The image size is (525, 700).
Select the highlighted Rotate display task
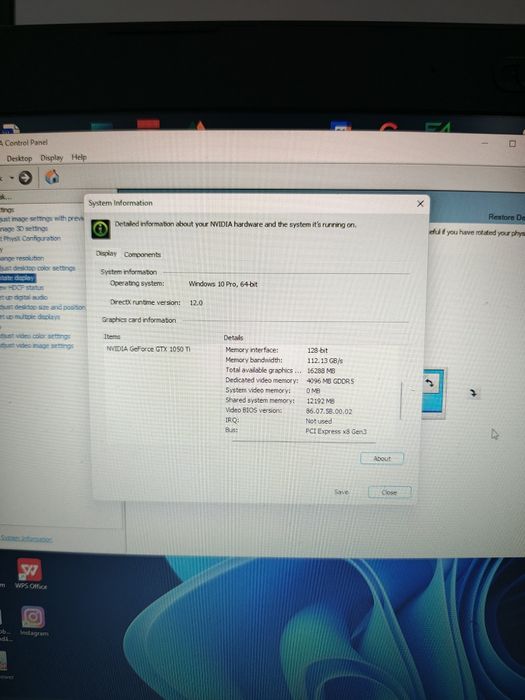tap(17, 278)
